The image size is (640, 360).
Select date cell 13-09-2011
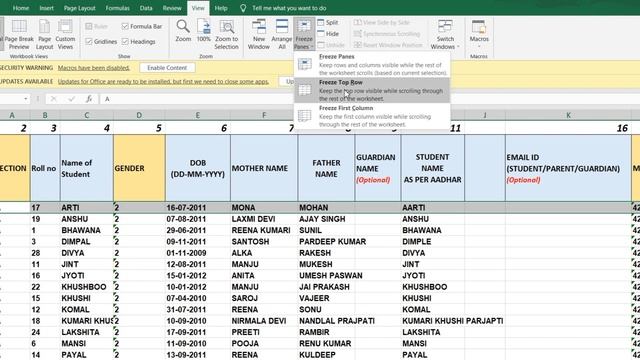(x=198, y=355)
